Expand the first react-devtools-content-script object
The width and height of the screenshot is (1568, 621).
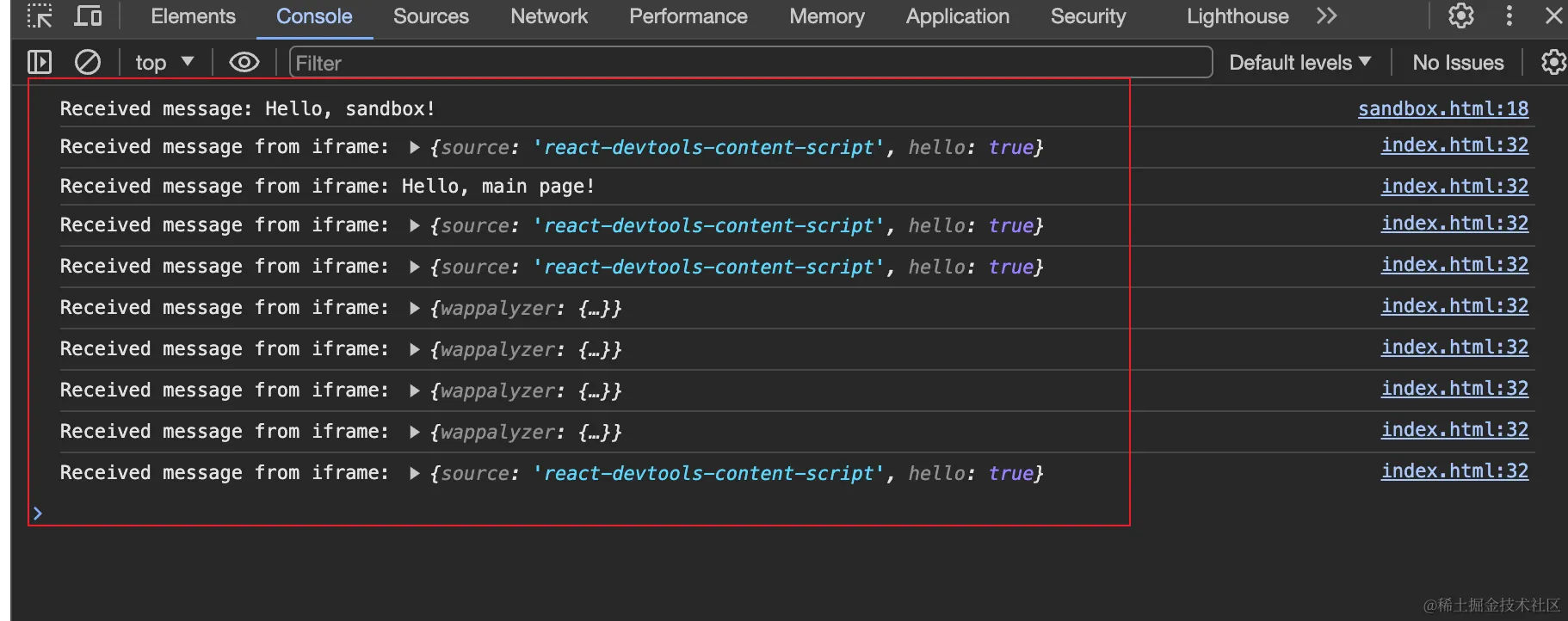tap(415, 147)
